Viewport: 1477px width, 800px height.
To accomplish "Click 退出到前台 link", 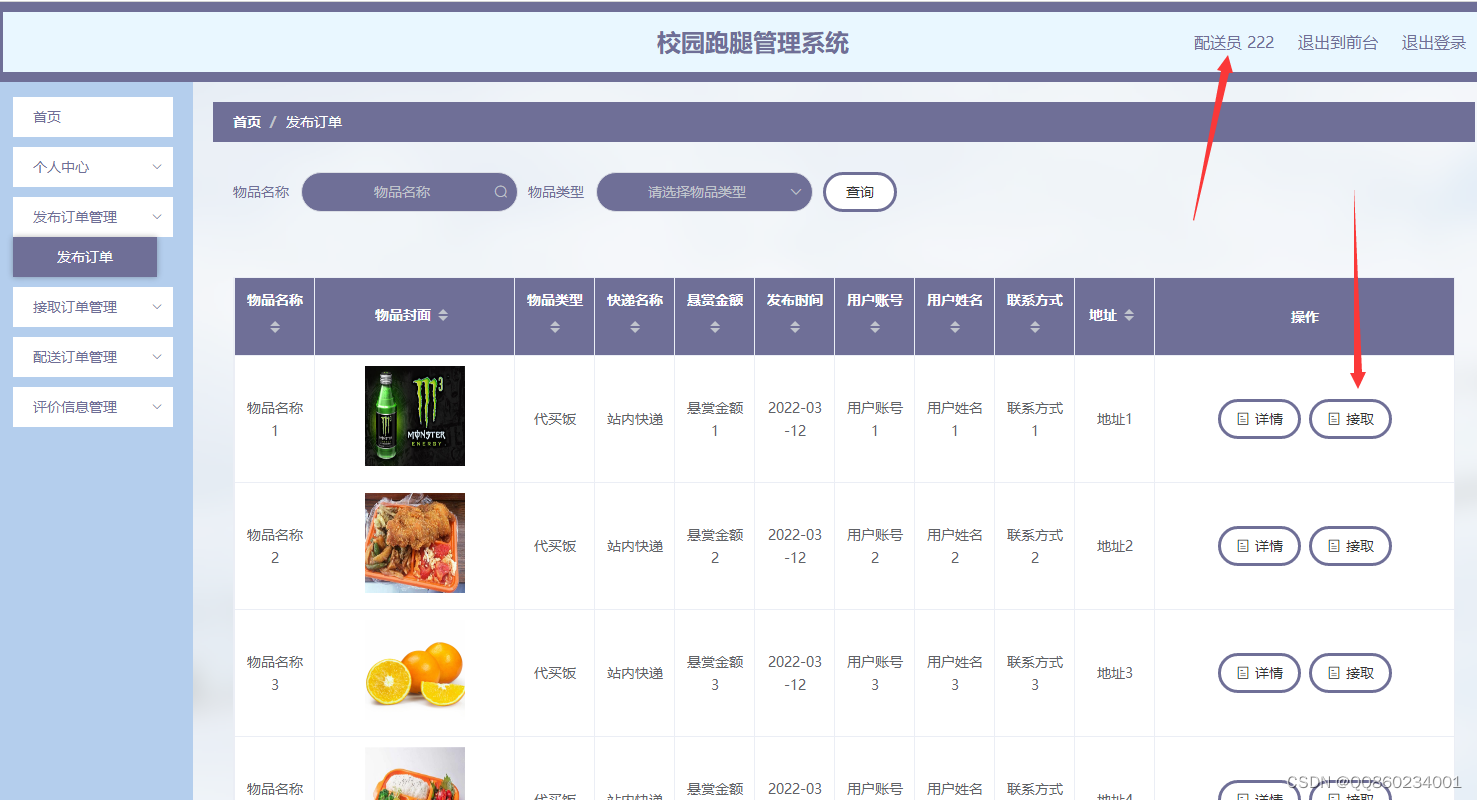I will click(1338, 43).
